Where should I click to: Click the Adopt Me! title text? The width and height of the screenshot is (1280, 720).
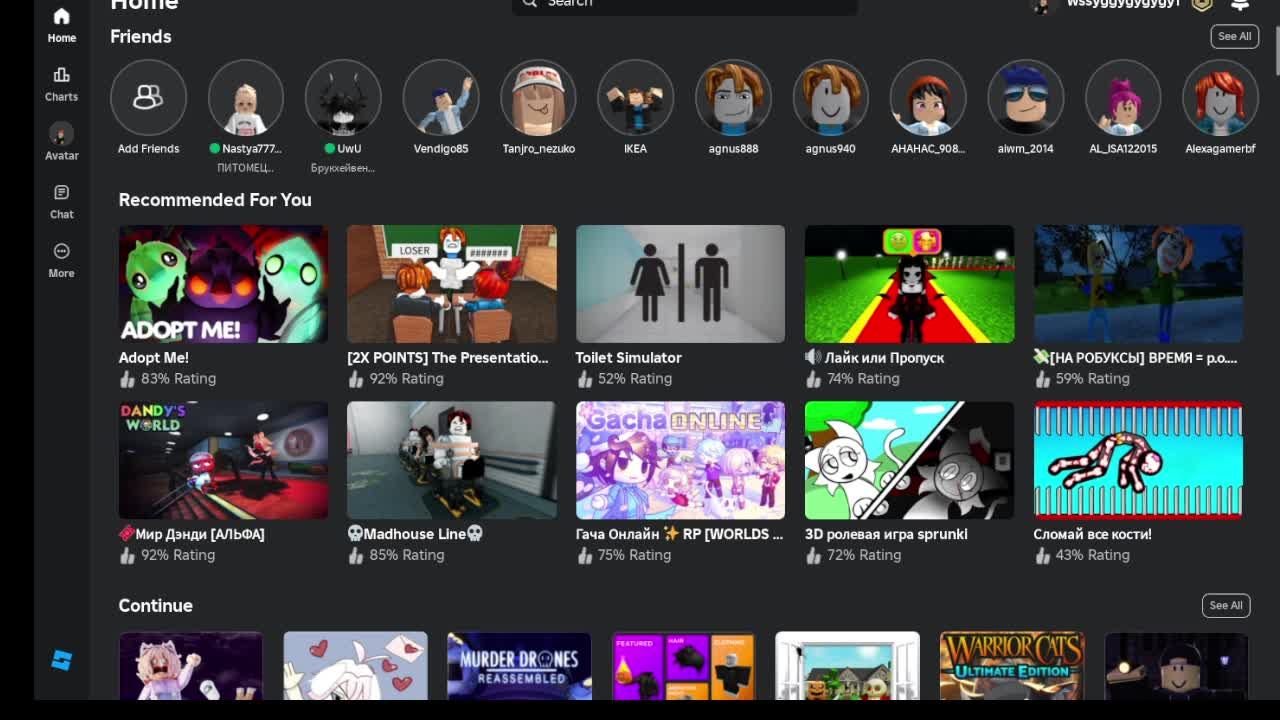click(154, 357)
